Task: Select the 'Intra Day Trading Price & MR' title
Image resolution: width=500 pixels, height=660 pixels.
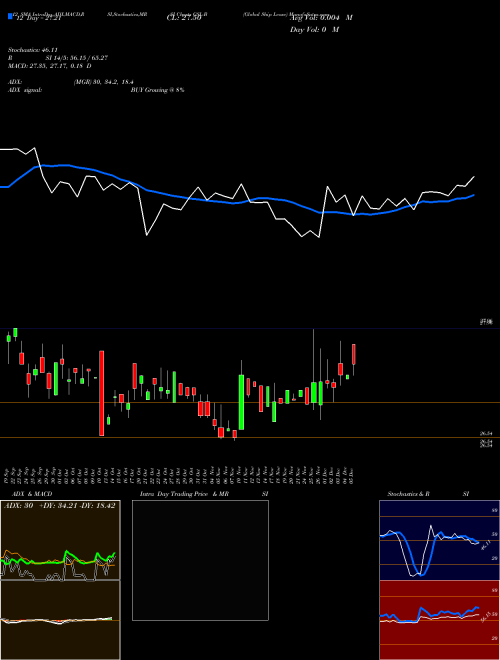Action: coord(185,494)
